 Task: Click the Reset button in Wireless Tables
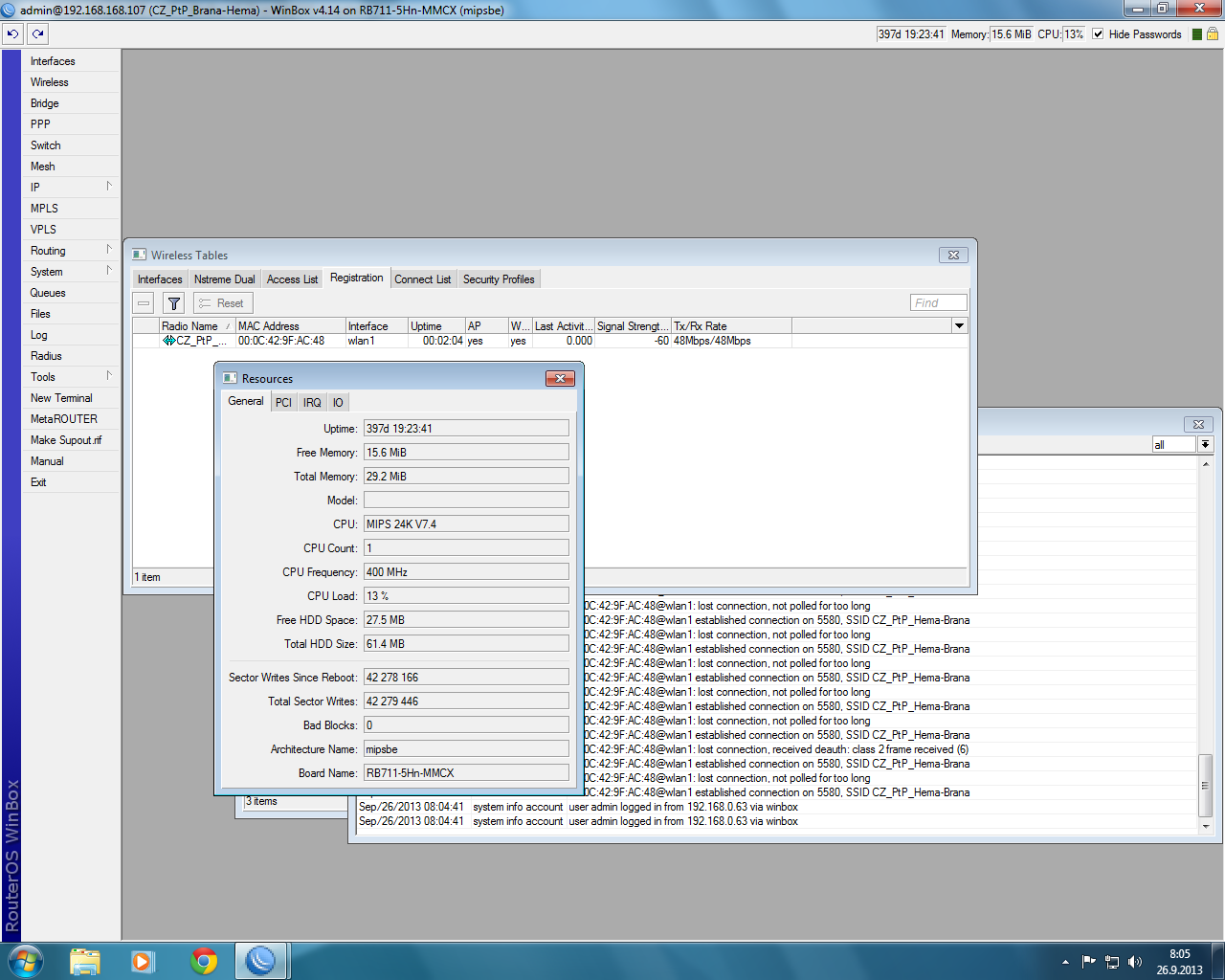click(222, 303)
